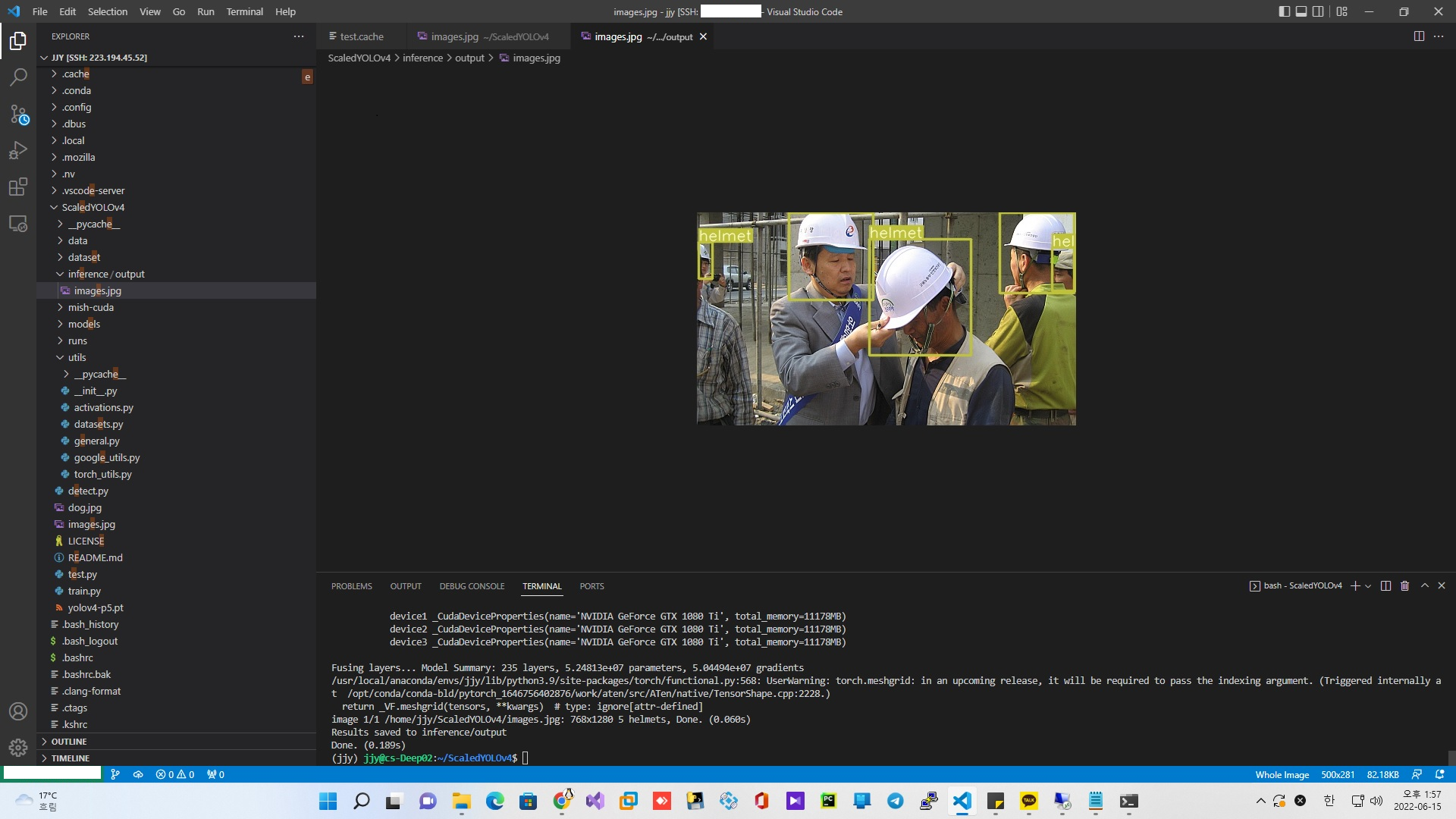The image size is (1456, 819).
Task: Open the Manage gear icon
Action: [x=18, y=748]
